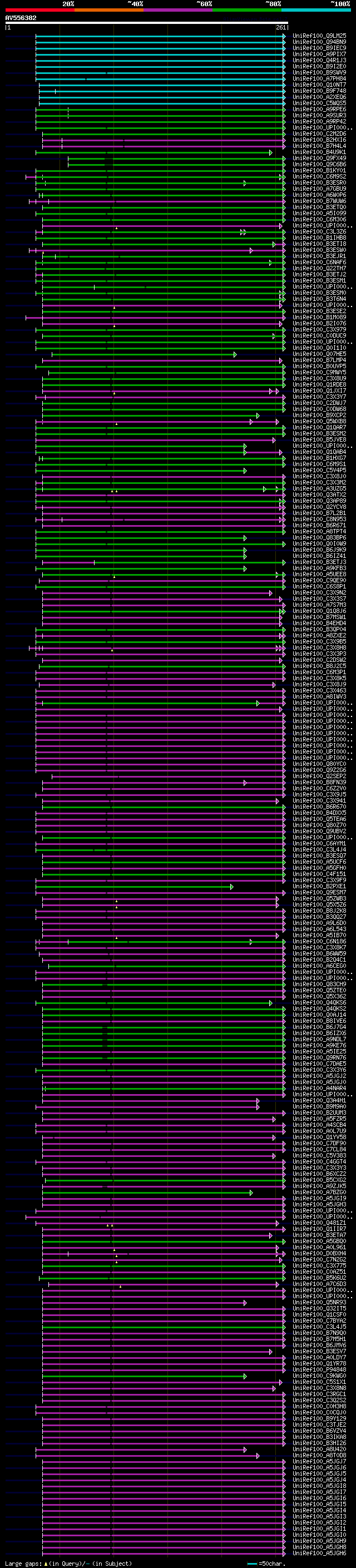Open hit UniRef100_B9SWV9
Screen dimensions: 356x1568
pos(319,72)
